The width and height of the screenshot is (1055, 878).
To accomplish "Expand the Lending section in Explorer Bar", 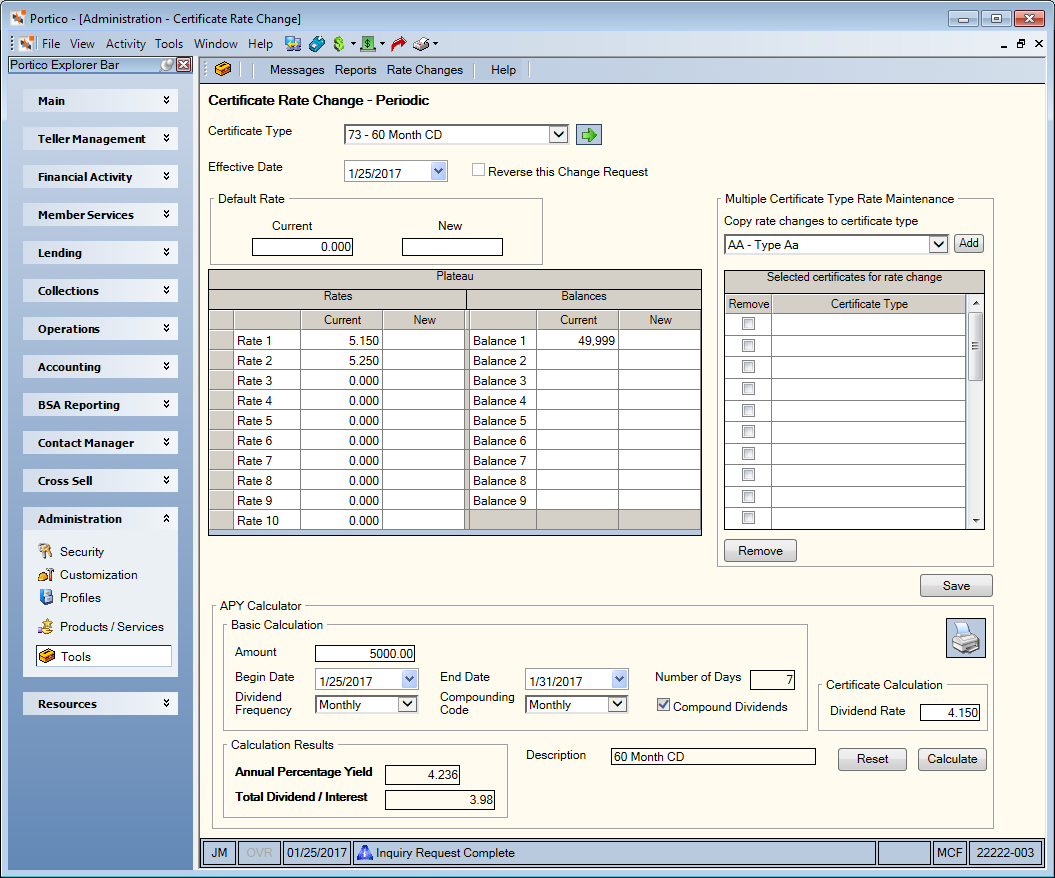I will pos(100,253).
